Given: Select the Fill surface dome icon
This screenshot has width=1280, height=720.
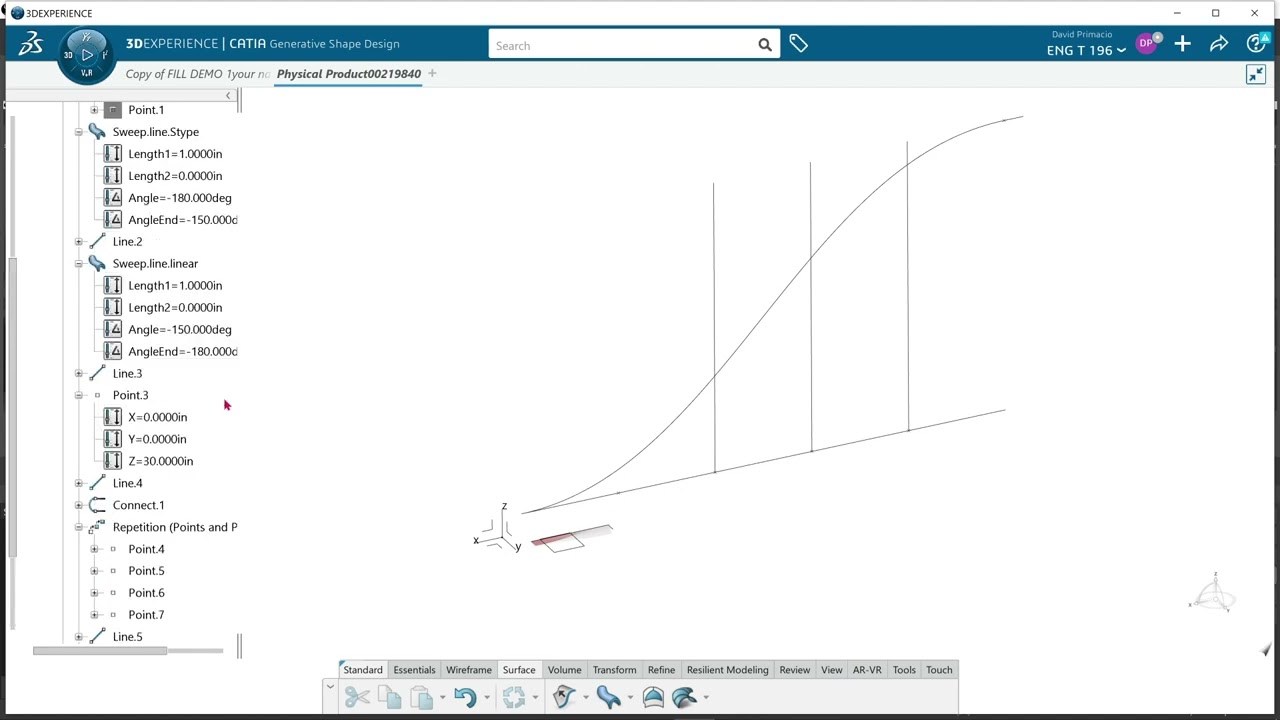Looking at the screenshot, I should [653, 697].
